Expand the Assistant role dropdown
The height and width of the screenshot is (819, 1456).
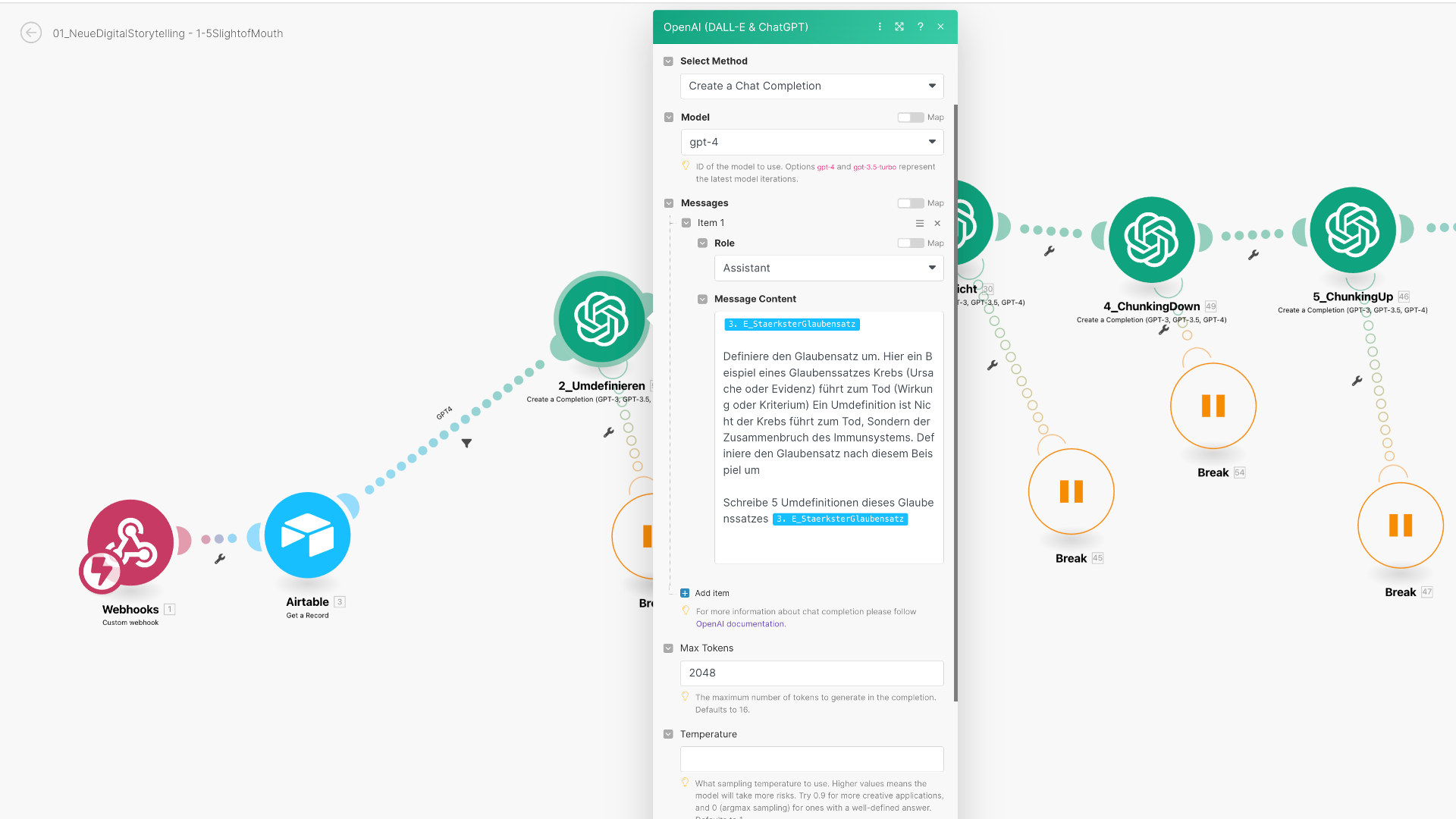[828, 268]
